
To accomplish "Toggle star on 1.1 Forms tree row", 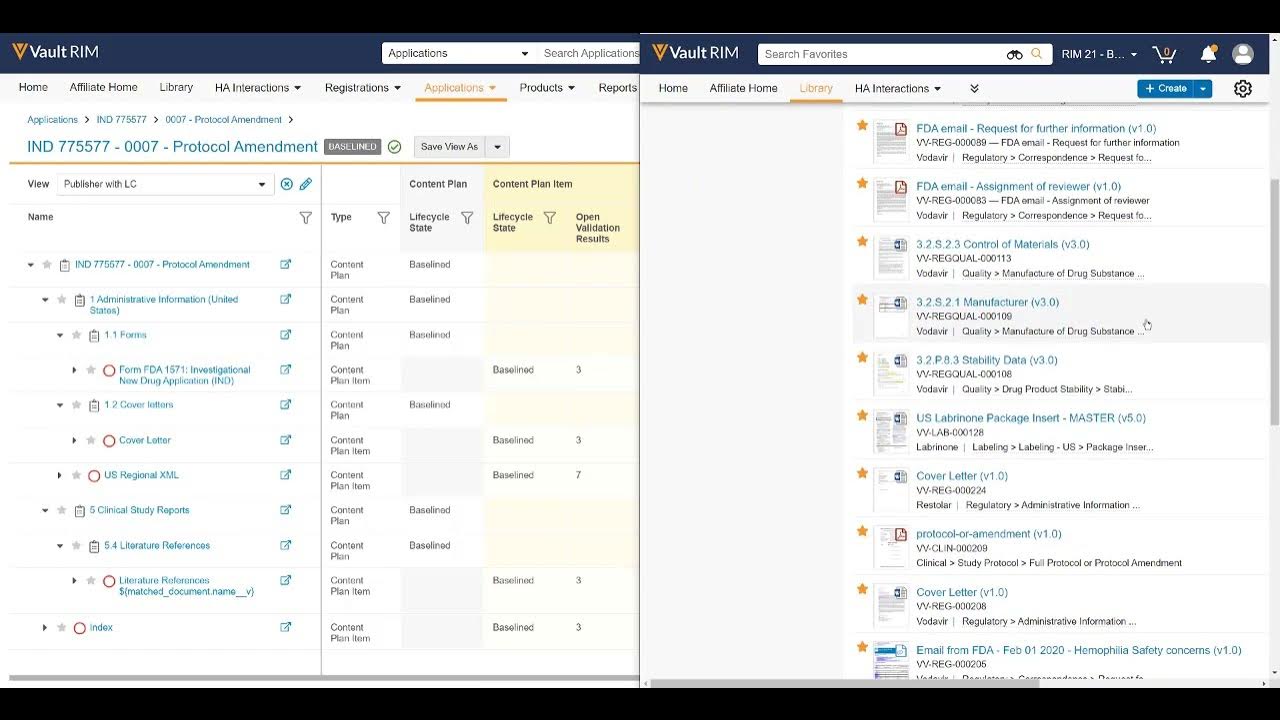I will (76, 335).
